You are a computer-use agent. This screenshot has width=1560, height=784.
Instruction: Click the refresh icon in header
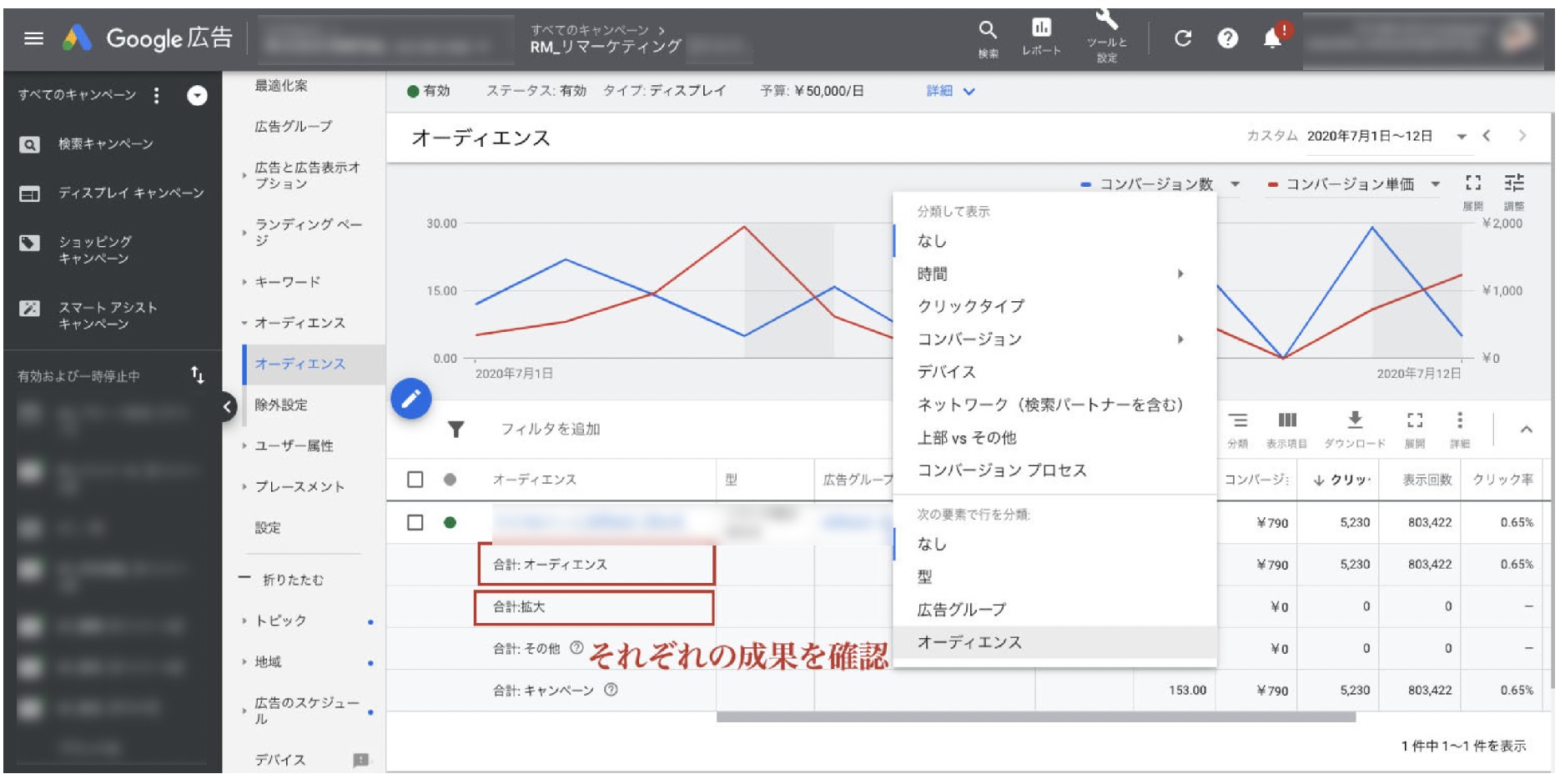point(1182,38)
